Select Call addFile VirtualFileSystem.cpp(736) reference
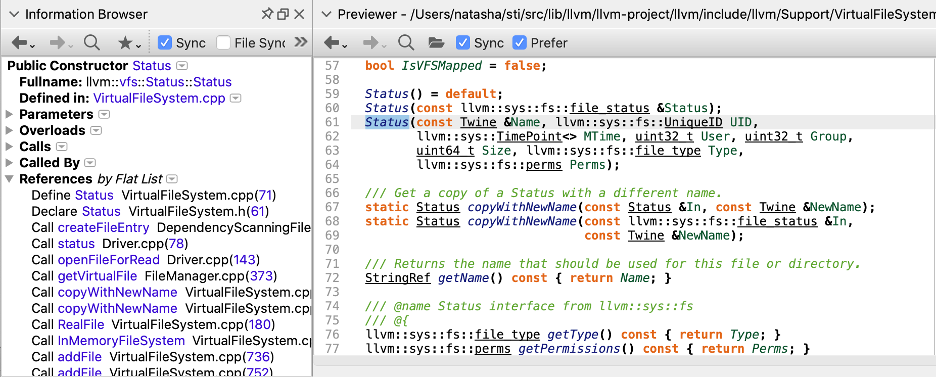This screenshot has height=378, width=936. click(153, 357)
